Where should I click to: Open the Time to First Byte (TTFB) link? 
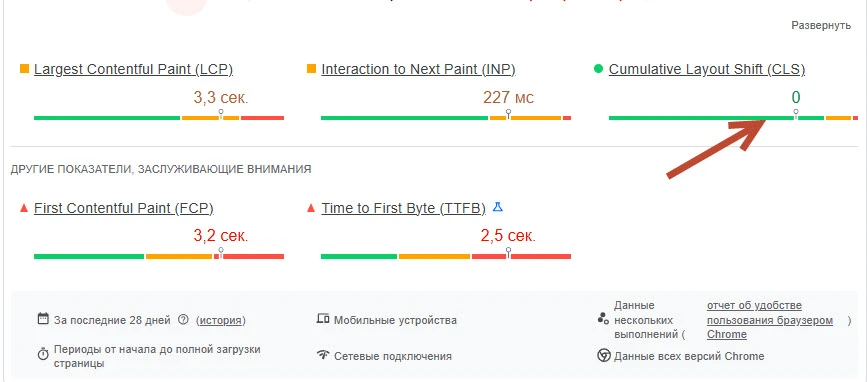pyautogui.click(x=404, y=208)
